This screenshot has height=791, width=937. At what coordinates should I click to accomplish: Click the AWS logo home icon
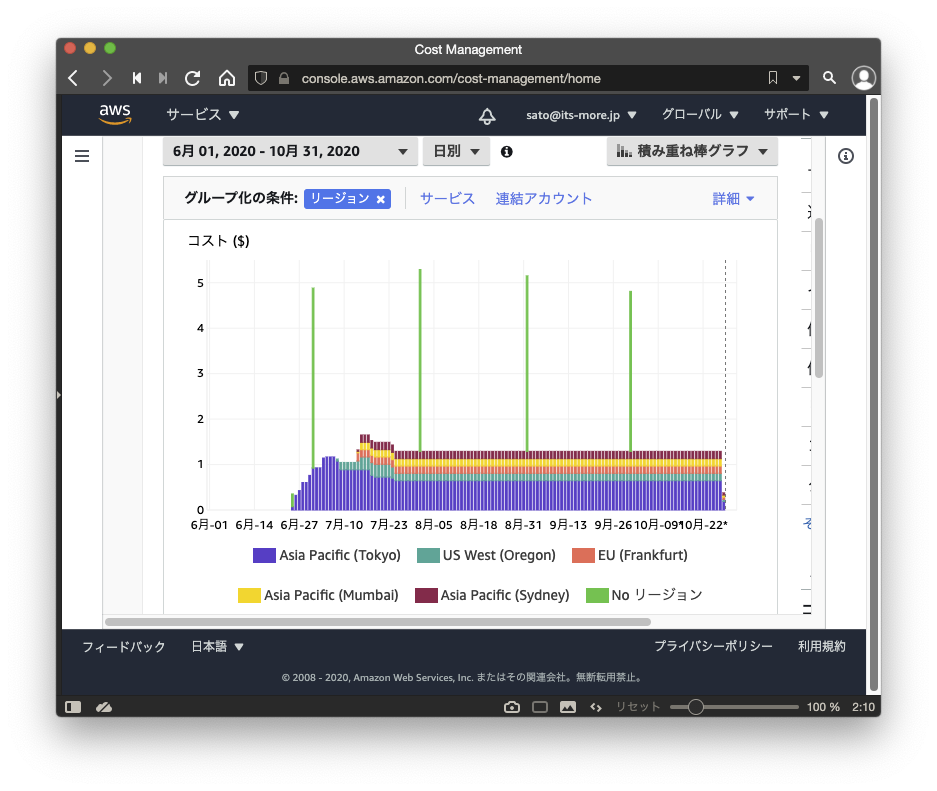(115, 114)
